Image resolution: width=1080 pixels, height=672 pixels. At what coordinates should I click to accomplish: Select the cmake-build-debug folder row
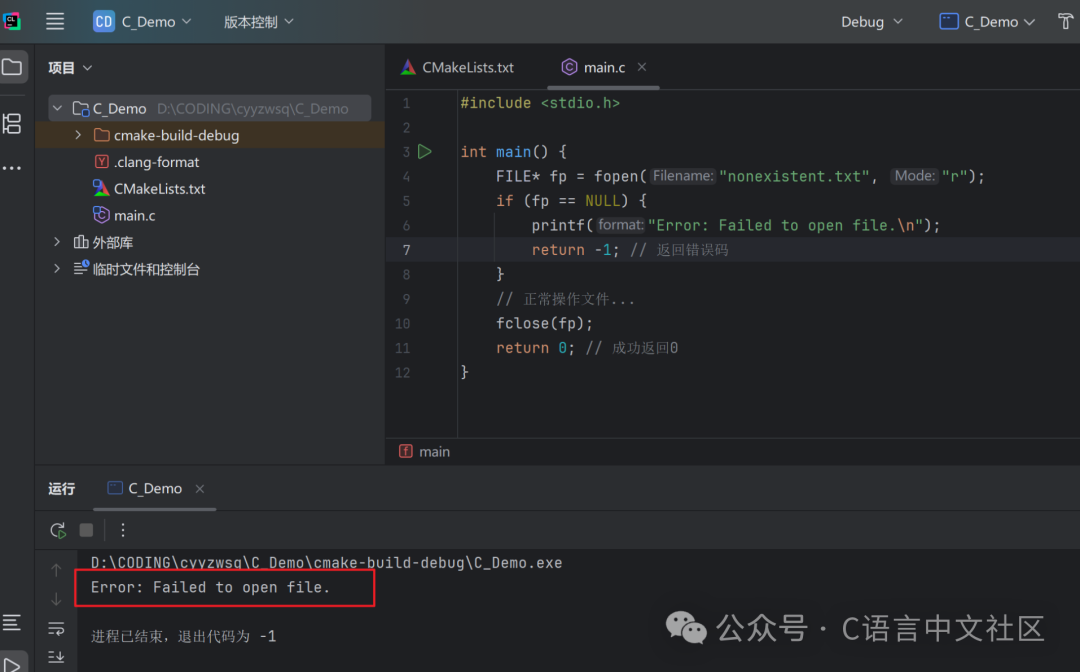point(210,135)
